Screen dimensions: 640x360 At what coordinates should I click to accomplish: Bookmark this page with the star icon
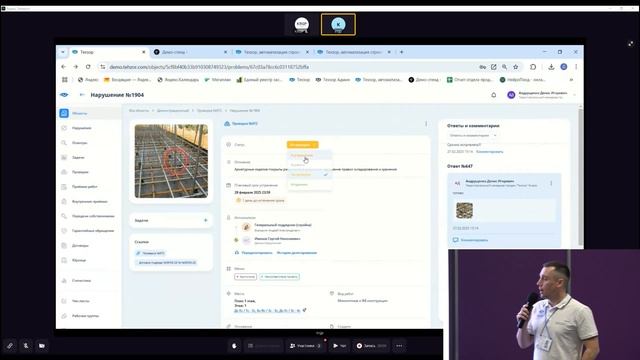coord(516,67)
